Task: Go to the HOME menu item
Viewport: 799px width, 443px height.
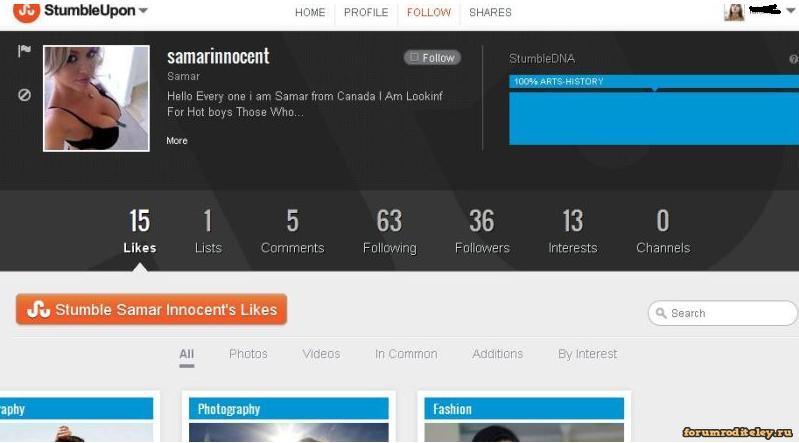Action: [310, 12]
